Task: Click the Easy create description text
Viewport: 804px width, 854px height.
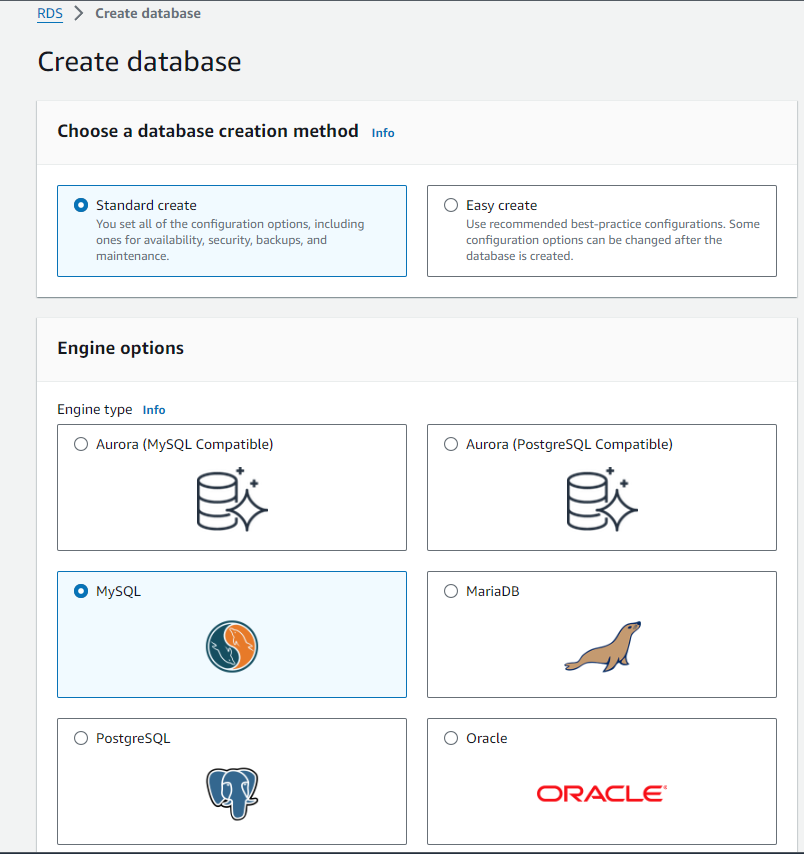Action: pos(612,240)
